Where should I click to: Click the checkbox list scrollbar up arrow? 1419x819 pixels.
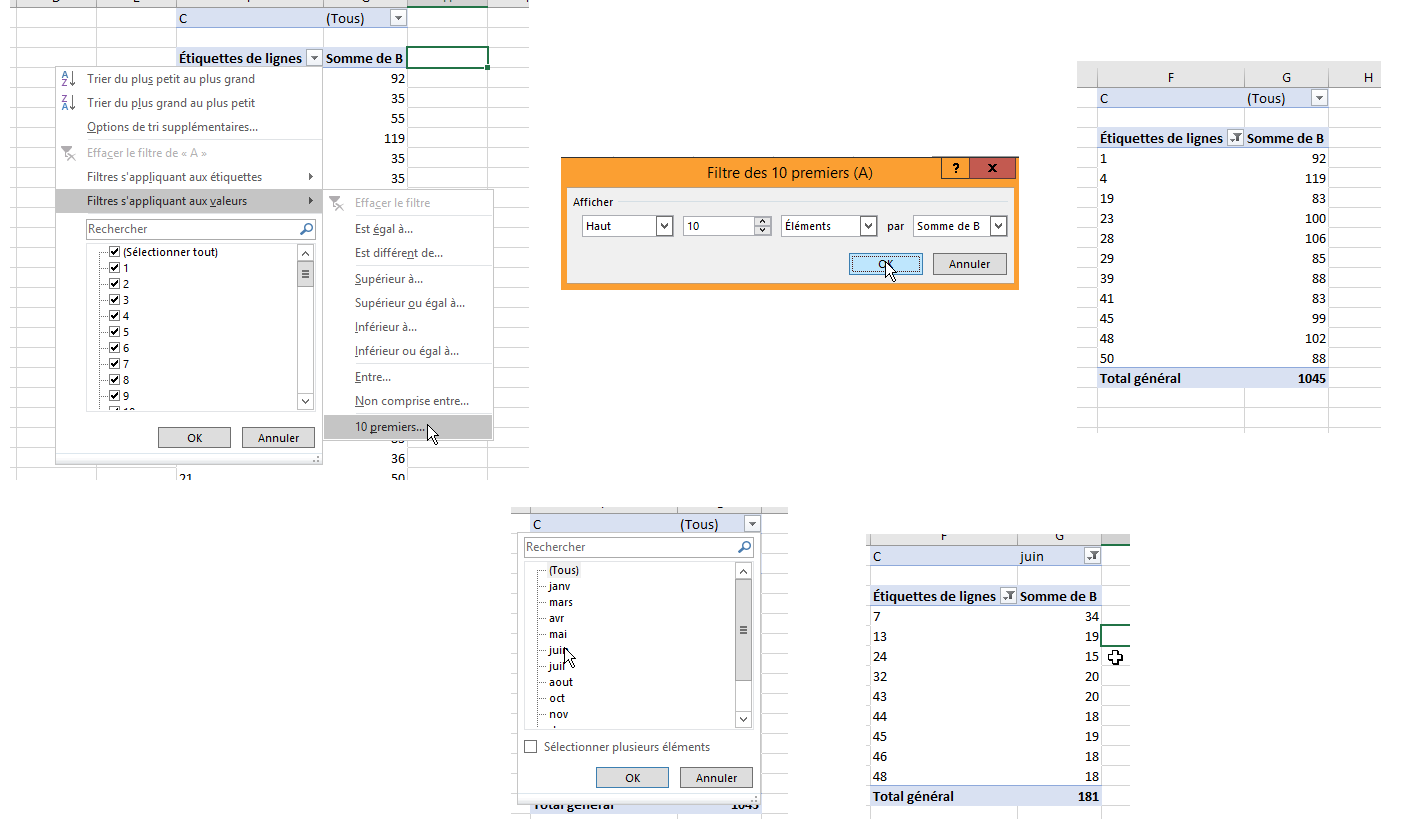[306, 252]
